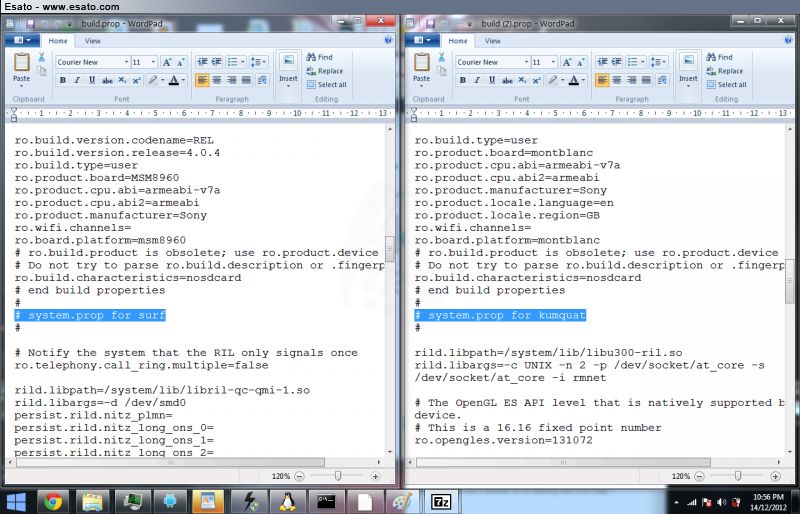Open WordPad file menu button in right window

pos(421,40)
